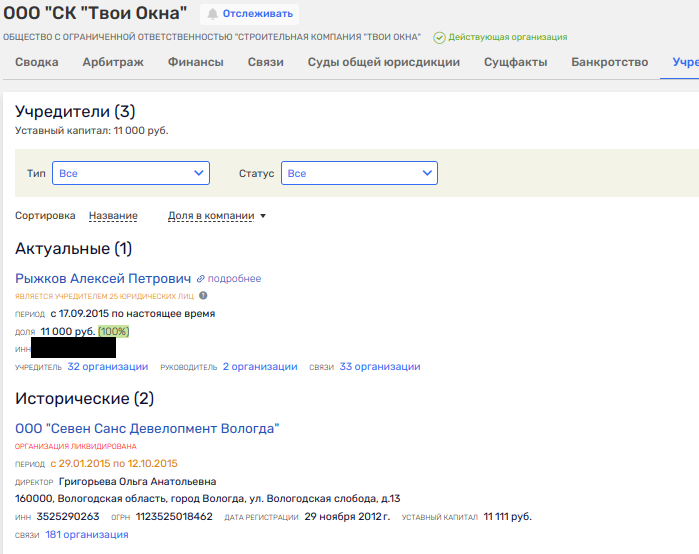The image size is (699, 554).
Task: Open 33 организации connections link
Action: click(380, 367)
